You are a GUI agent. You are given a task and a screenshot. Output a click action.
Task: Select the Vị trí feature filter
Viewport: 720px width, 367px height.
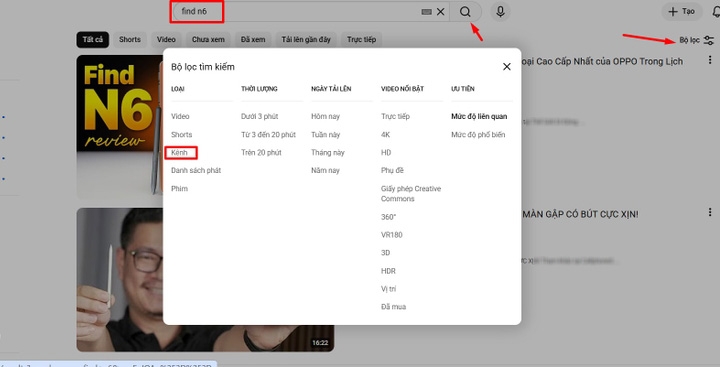coord(388,289)
